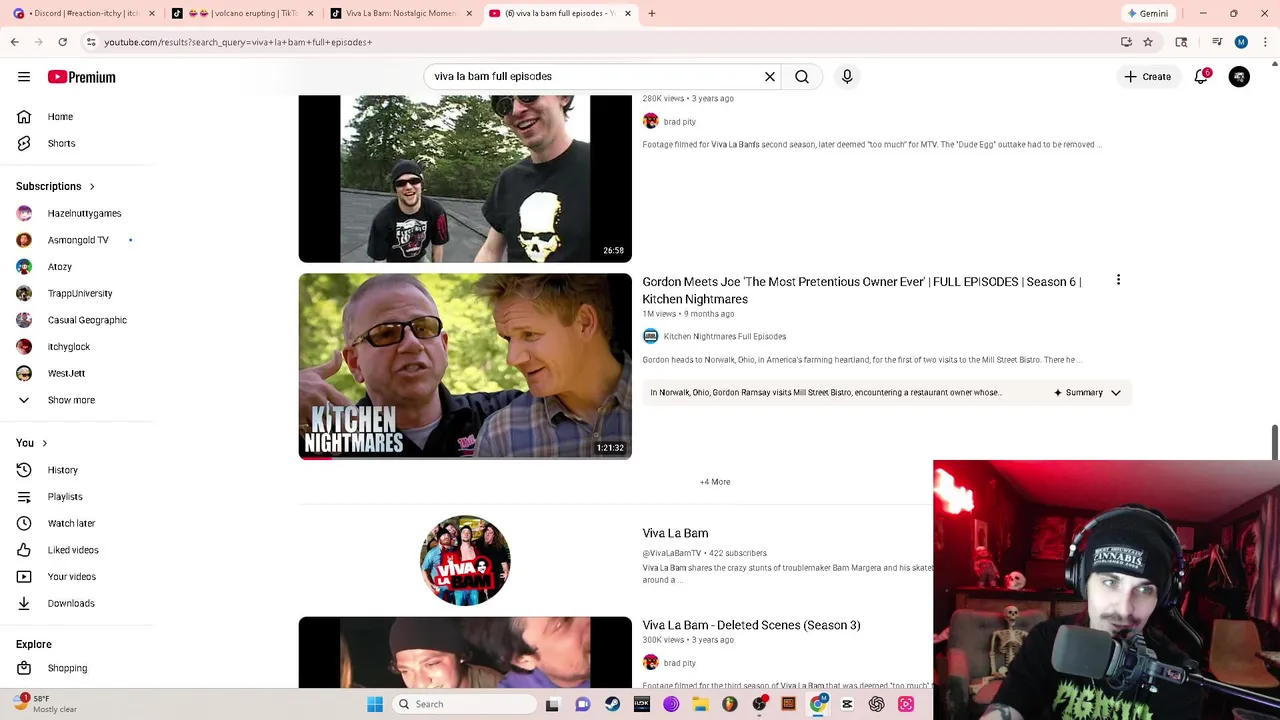The image size is (1280, 720).
Task: Focus the browser address bar
Action: (x=600, y=42)
